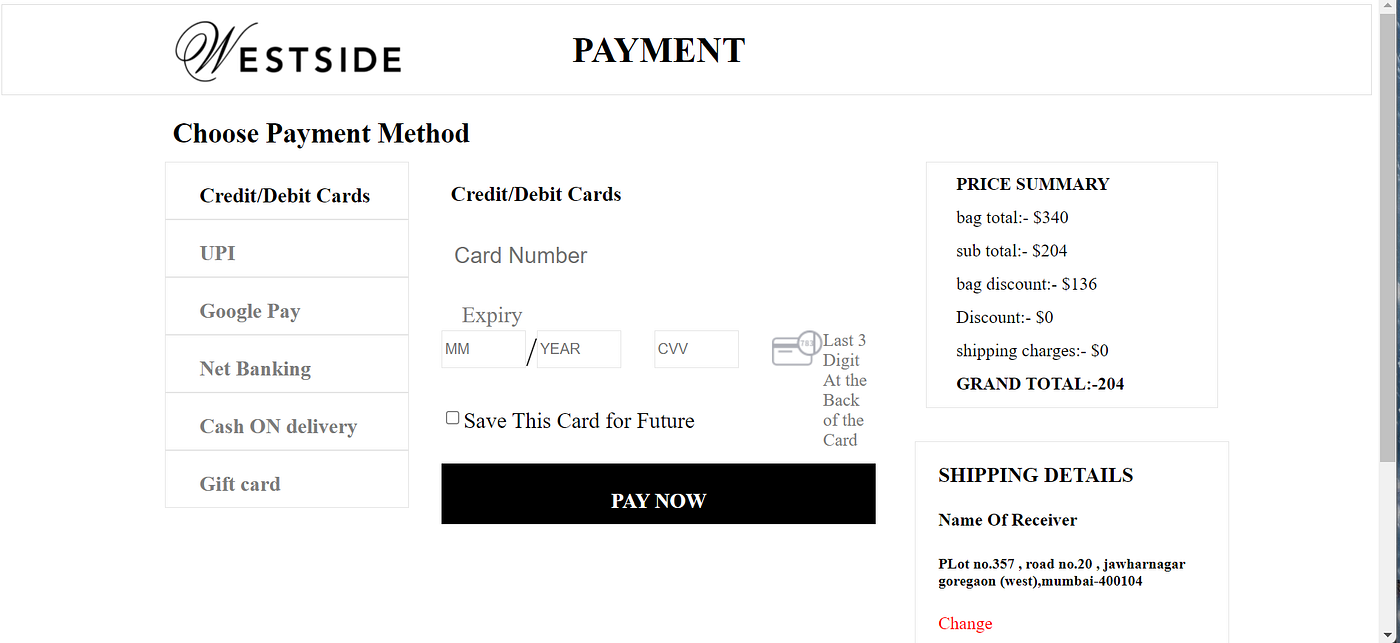Click the CVV input box
The image size is (1400, 643).
point(697,349)
